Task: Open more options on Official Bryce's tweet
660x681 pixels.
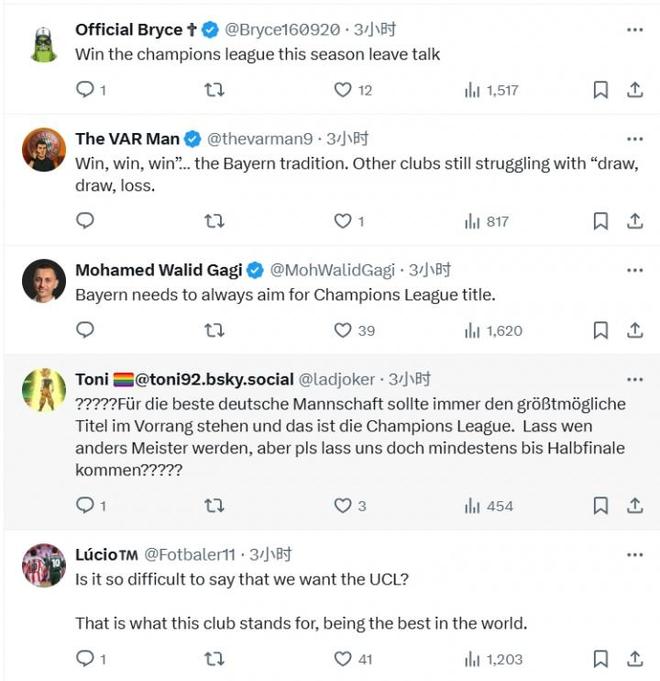Action: tap(634, 29)
